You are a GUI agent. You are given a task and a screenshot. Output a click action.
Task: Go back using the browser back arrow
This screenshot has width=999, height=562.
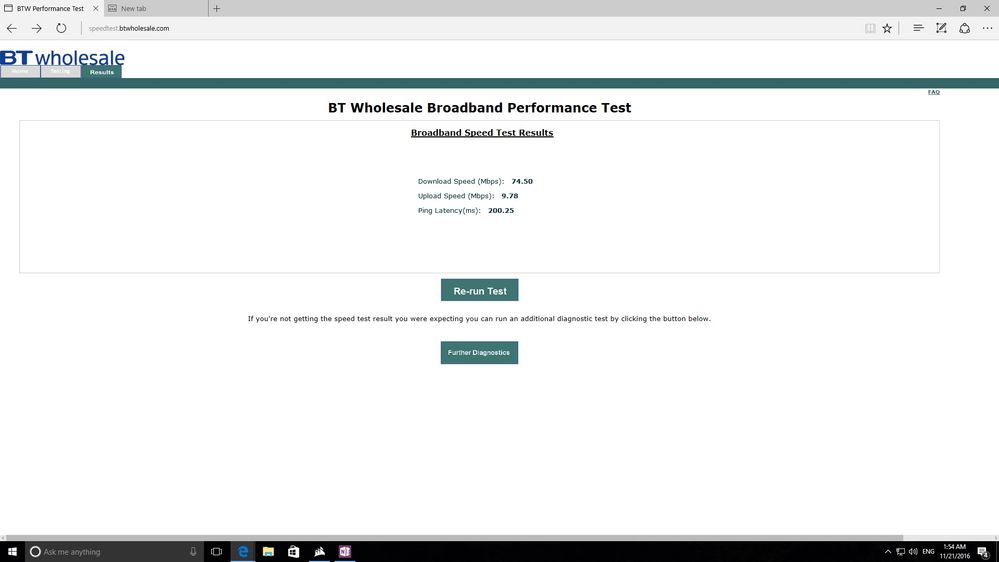point(11,28)
